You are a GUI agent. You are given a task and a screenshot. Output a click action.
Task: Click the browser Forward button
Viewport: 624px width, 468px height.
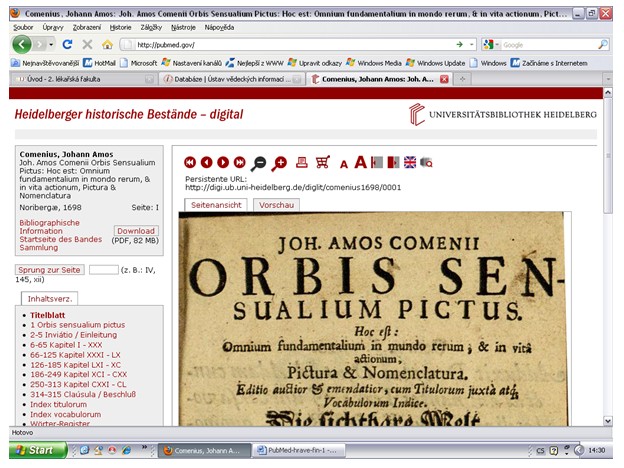(39, 44)
